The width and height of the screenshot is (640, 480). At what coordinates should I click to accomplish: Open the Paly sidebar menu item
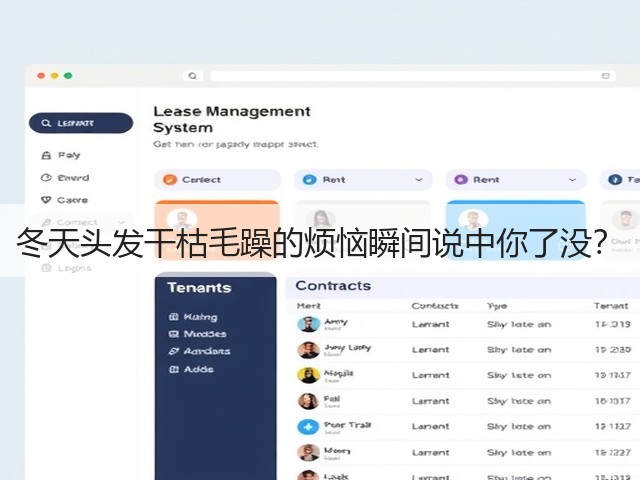[69, 155]
